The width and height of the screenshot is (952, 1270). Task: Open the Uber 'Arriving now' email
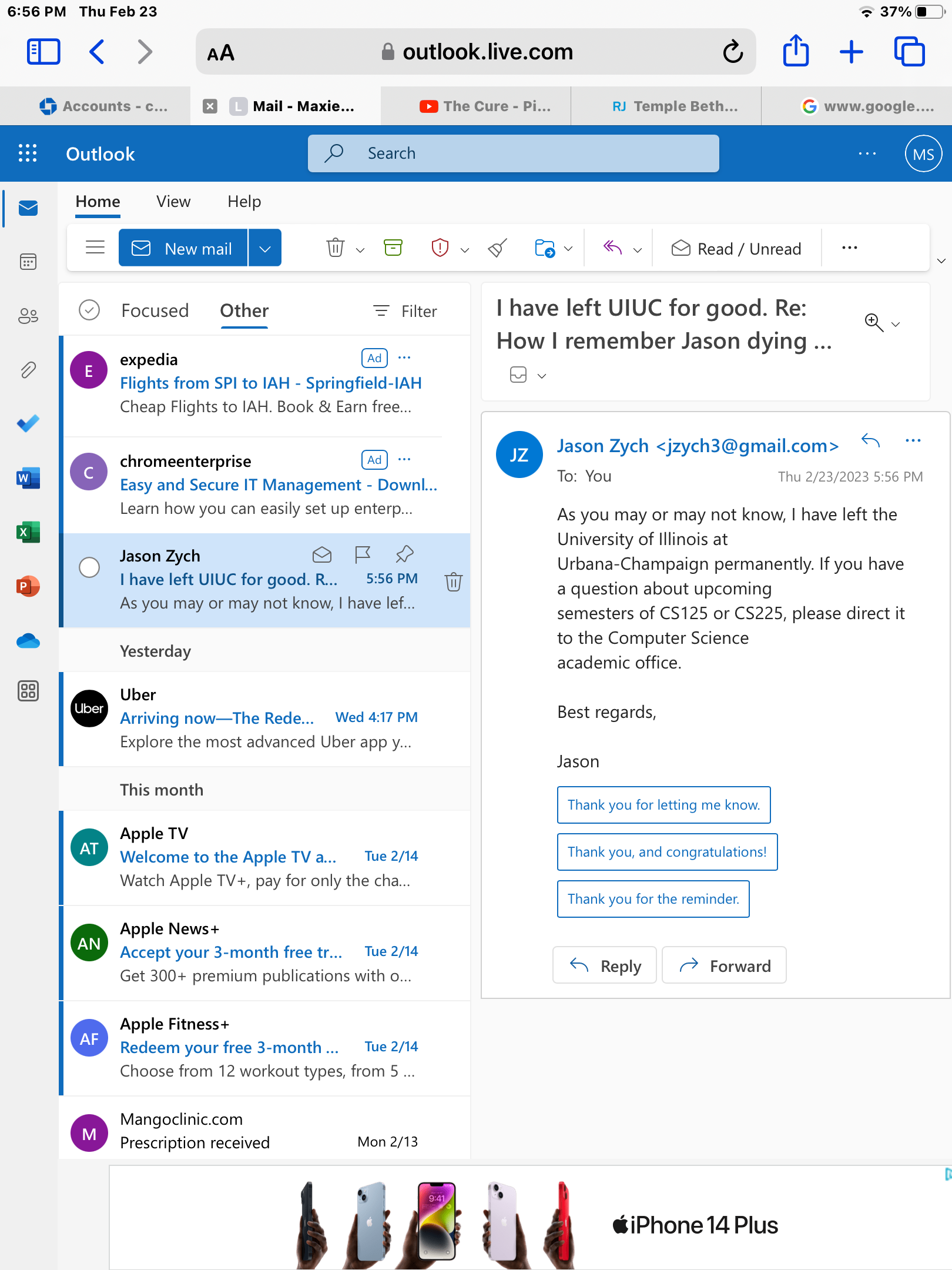click(x=266, y=718)
